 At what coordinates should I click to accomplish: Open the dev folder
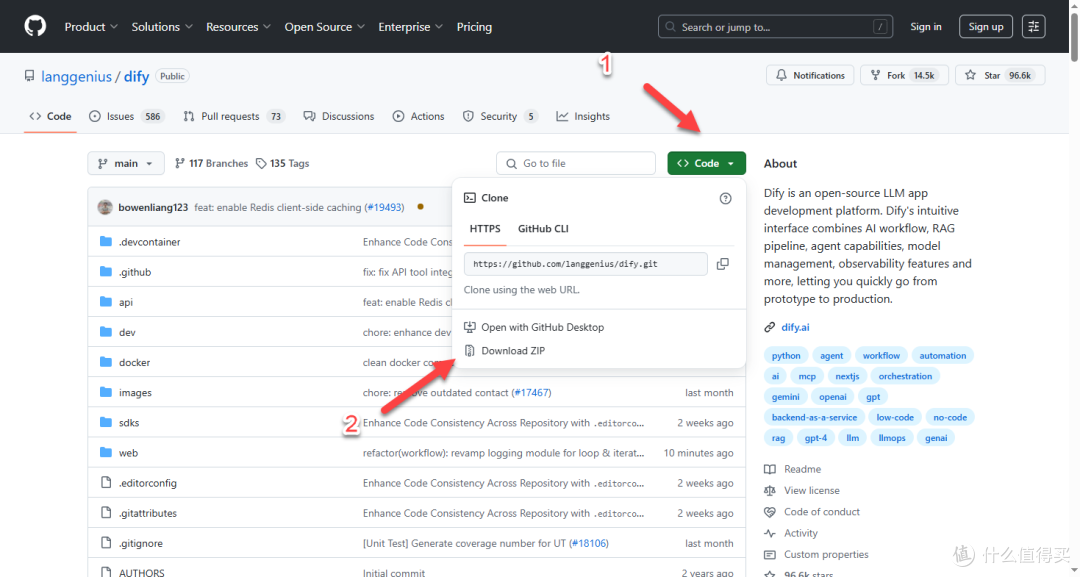pos(127,332)
